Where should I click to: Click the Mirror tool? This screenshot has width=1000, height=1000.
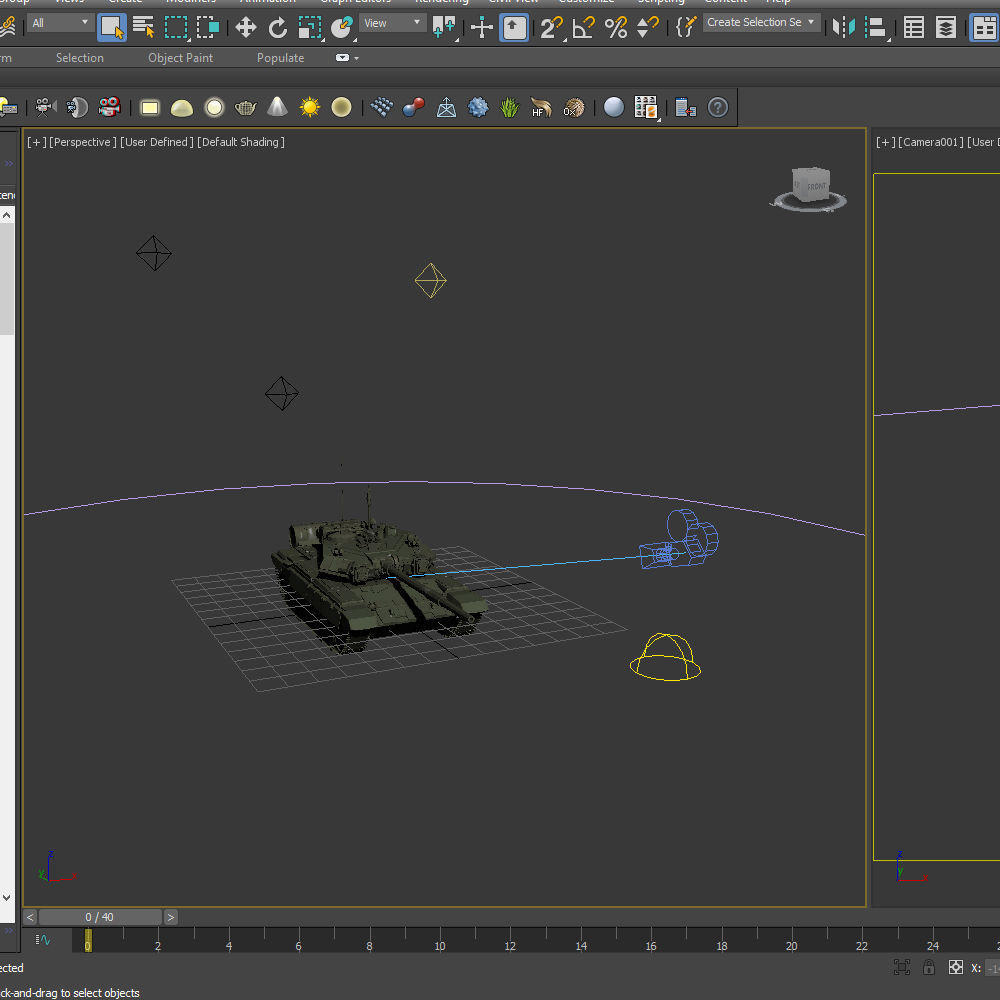[x=843, y=27]
